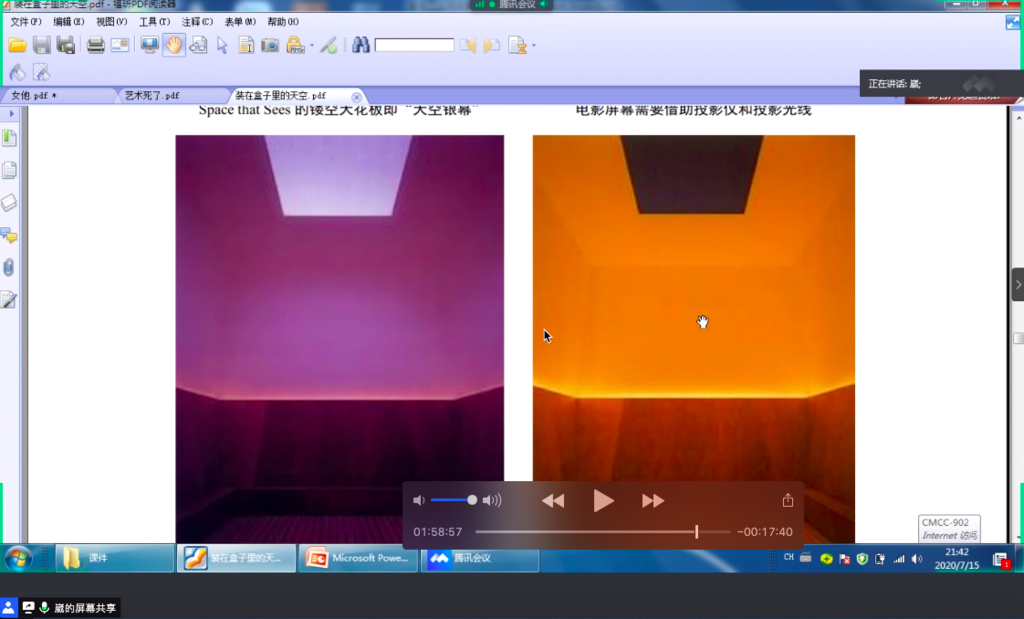Open the 工具(T) menu
Viewport: 1024px width, 619px height.
[154, 22]
